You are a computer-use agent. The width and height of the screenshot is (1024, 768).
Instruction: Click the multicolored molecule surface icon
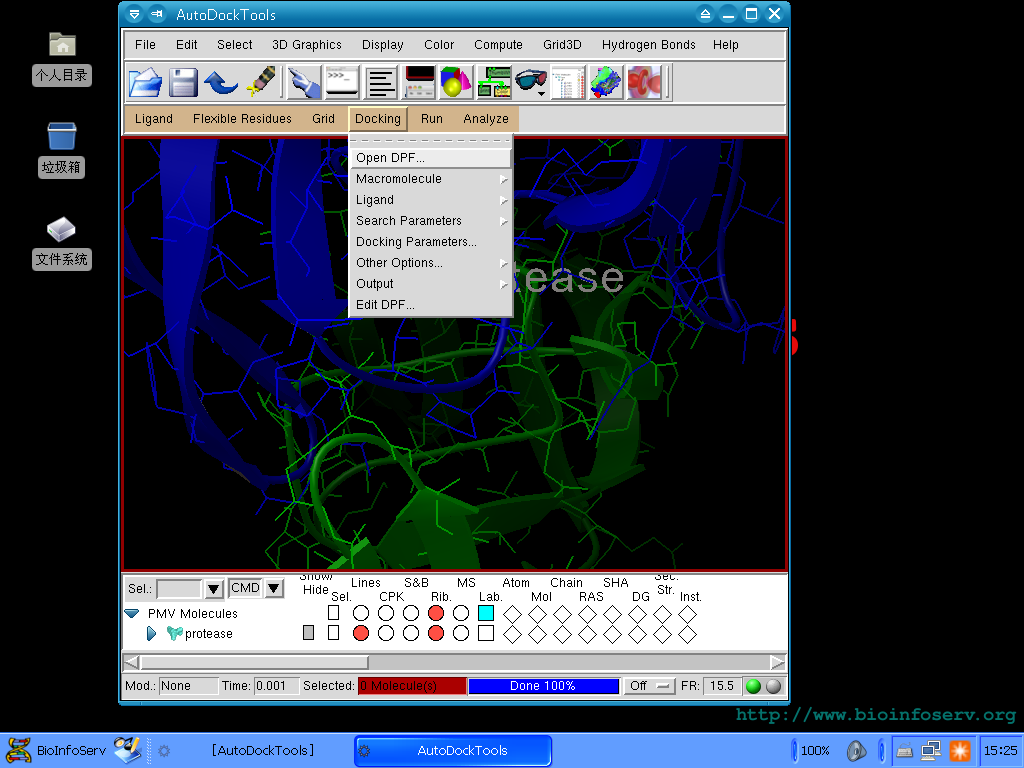(x=606, y=82)
